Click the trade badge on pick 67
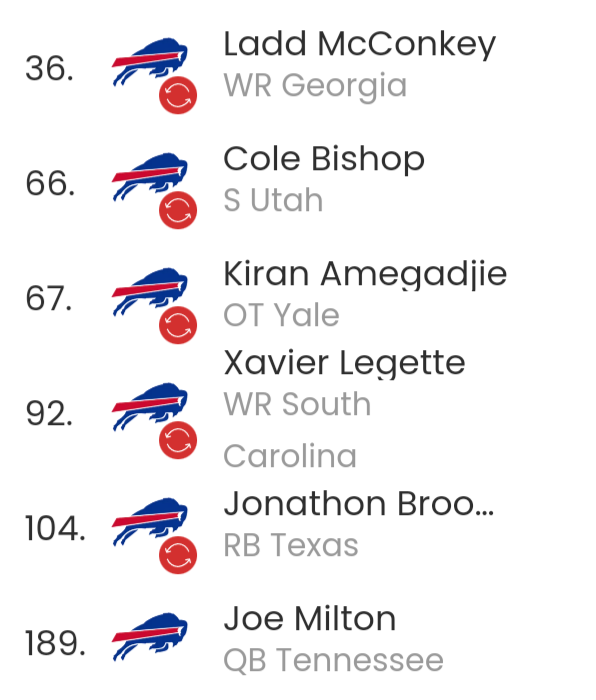596x700 pixels. coord(178,325)
